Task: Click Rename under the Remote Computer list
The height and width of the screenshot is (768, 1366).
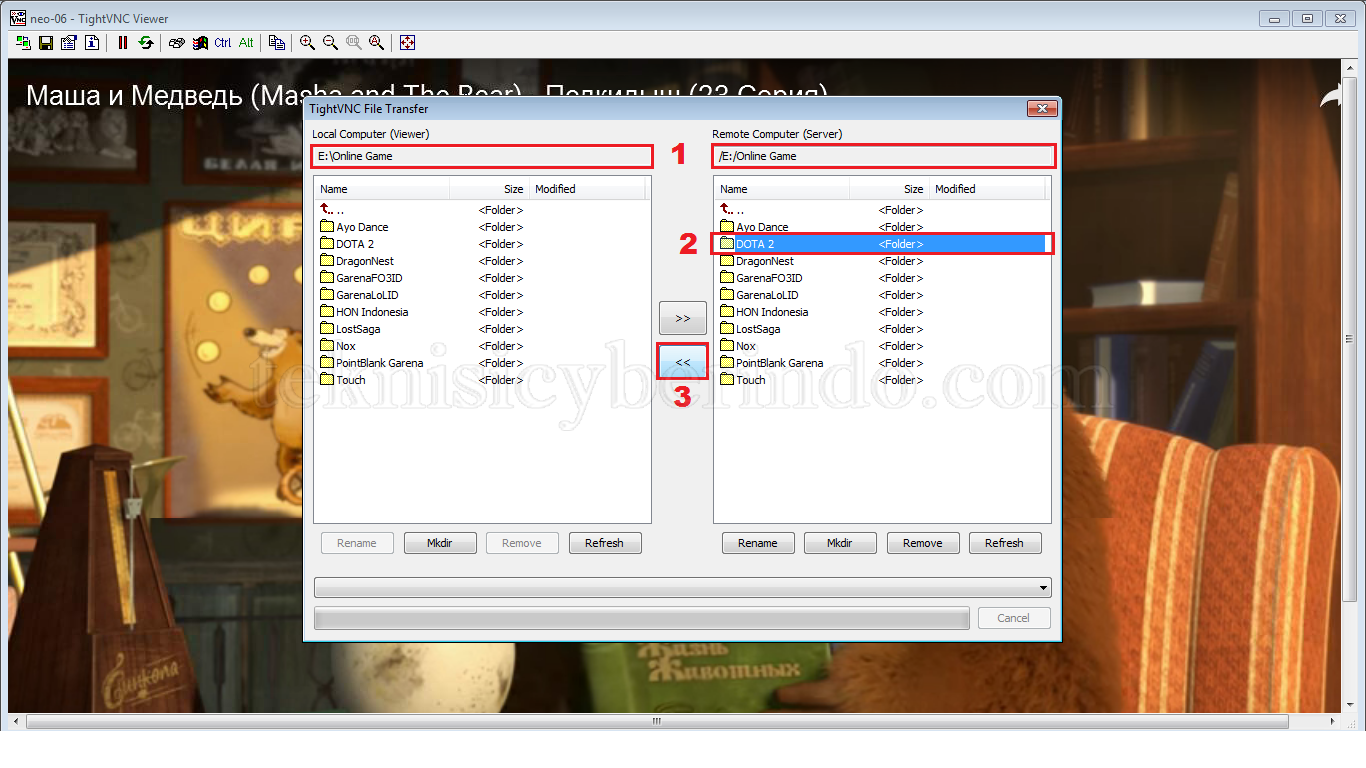Action: (758, 543)
